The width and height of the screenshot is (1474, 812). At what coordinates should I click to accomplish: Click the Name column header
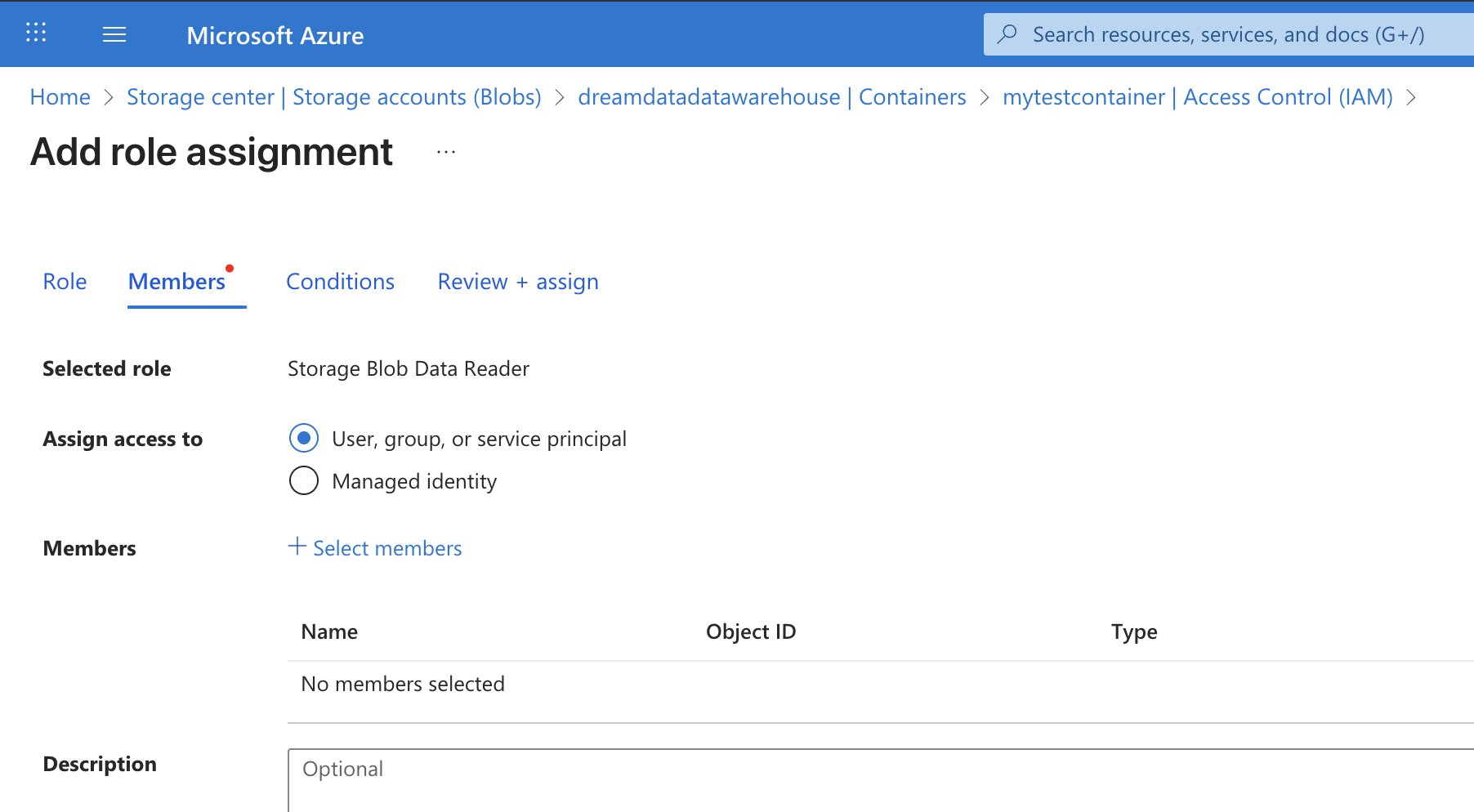point(329,631)
